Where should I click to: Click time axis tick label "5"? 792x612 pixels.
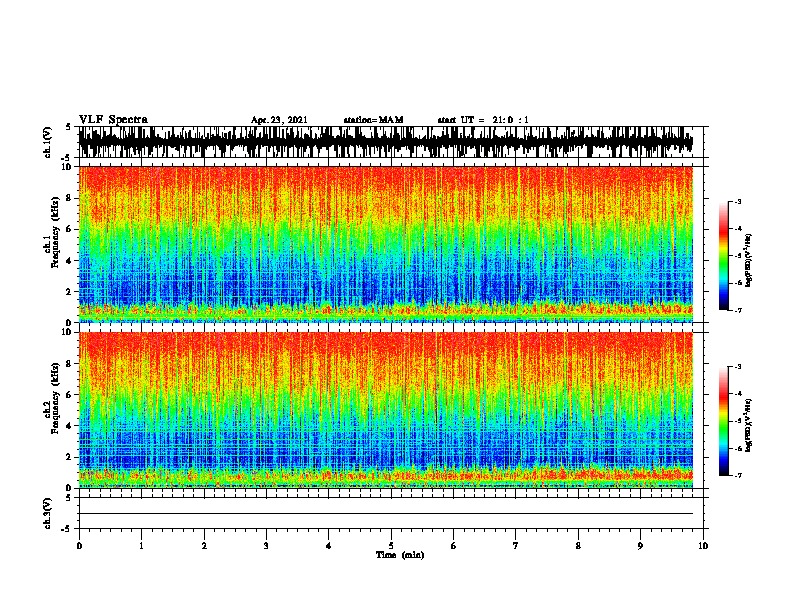[391, 546]
